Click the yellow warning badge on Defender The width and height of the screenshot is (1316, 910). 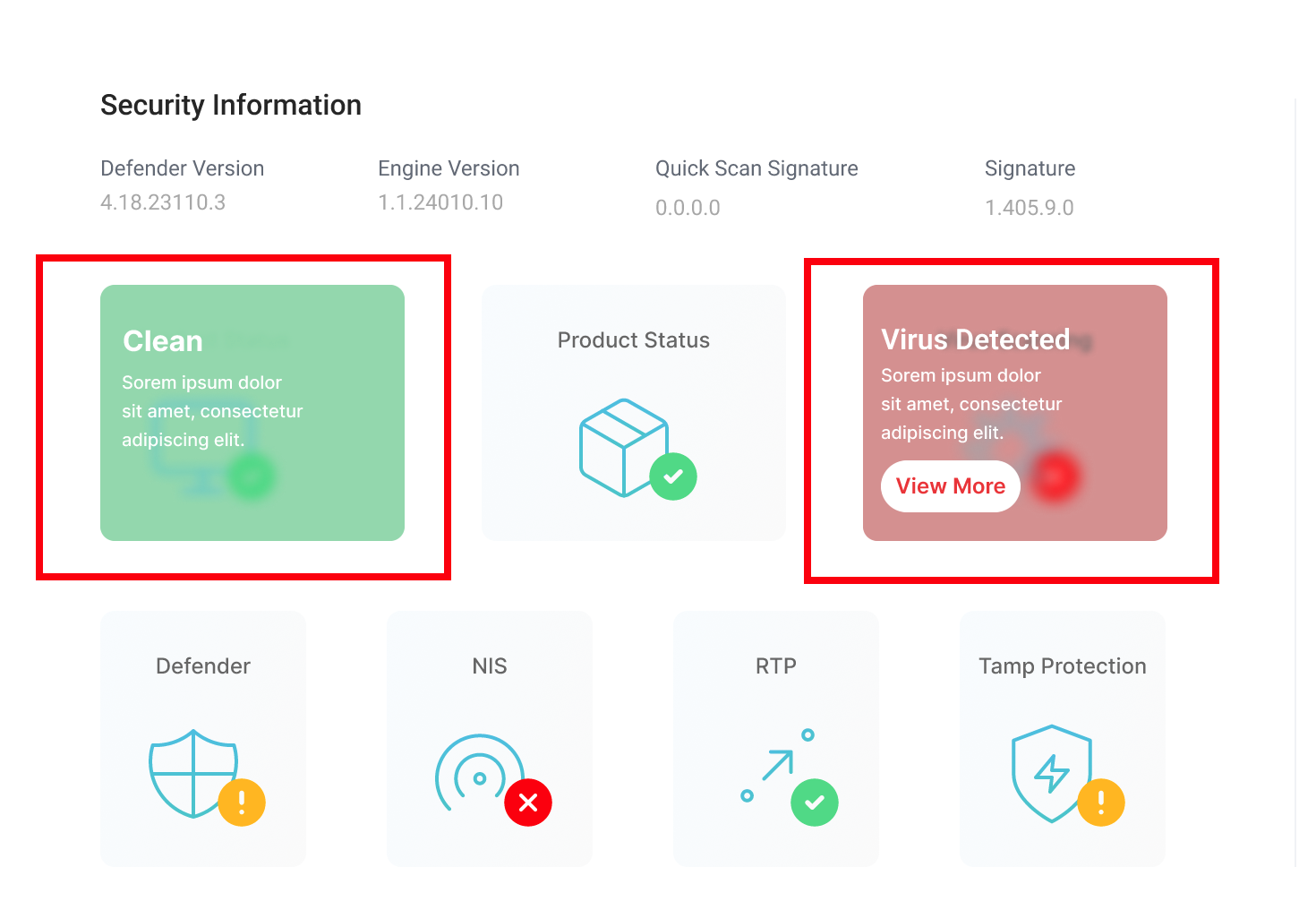[242, 803]
